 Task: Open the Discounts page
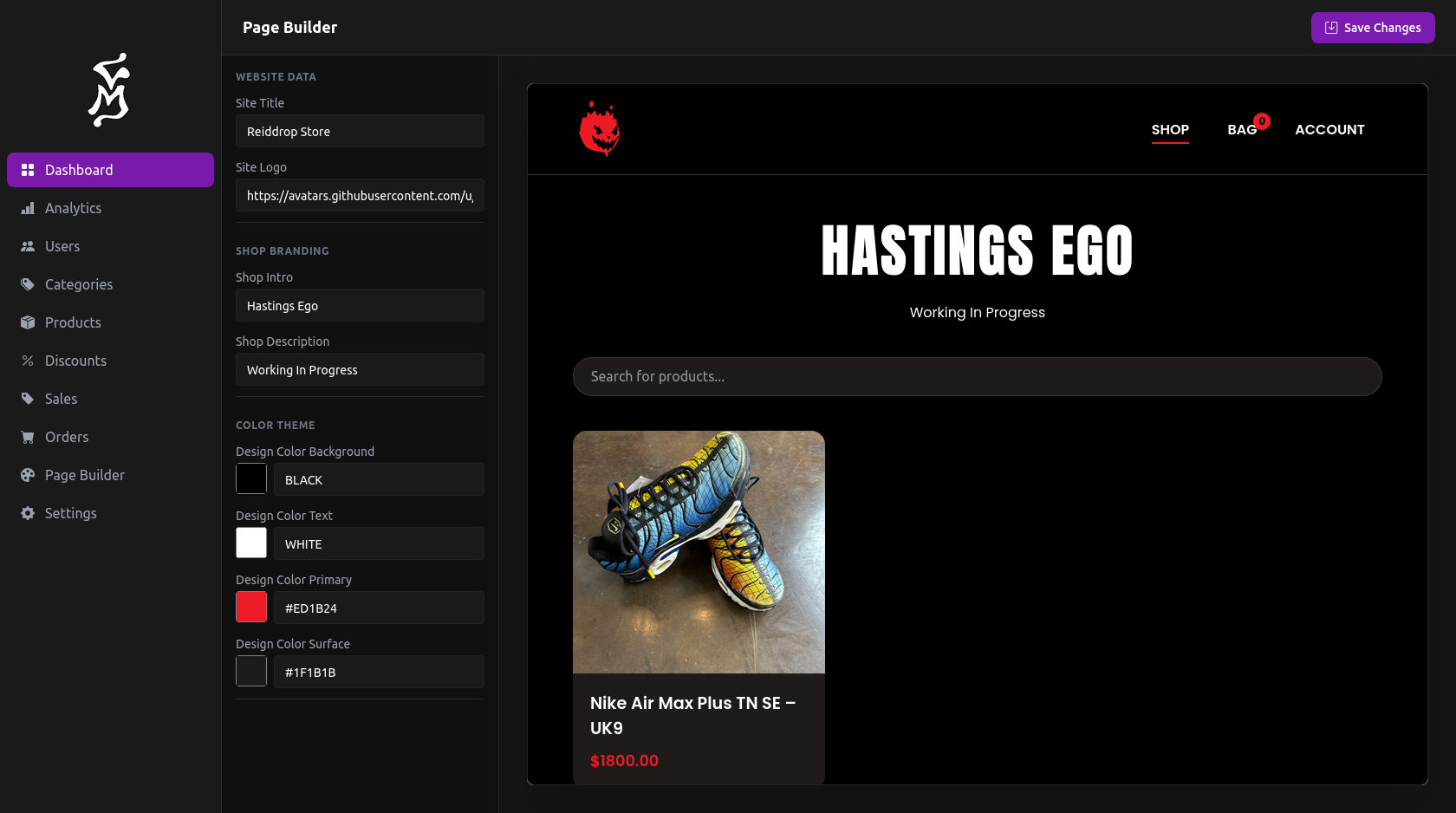click(x=110, y=361)
